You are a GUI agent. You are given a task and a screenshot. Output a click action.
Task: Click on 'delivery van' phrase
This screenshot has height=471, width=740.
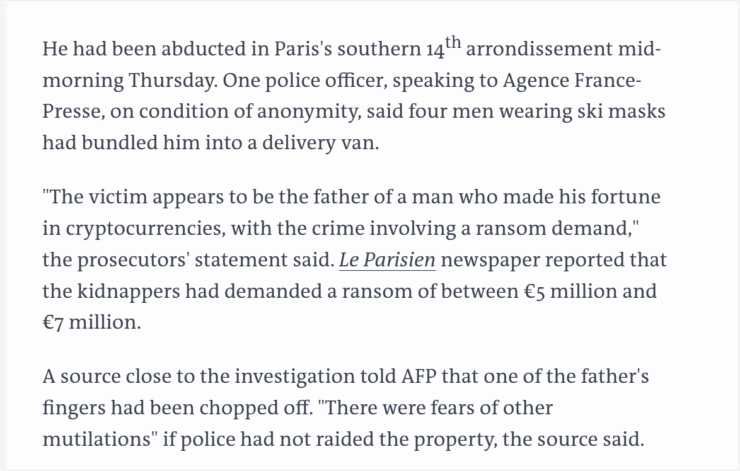[319, 143]
